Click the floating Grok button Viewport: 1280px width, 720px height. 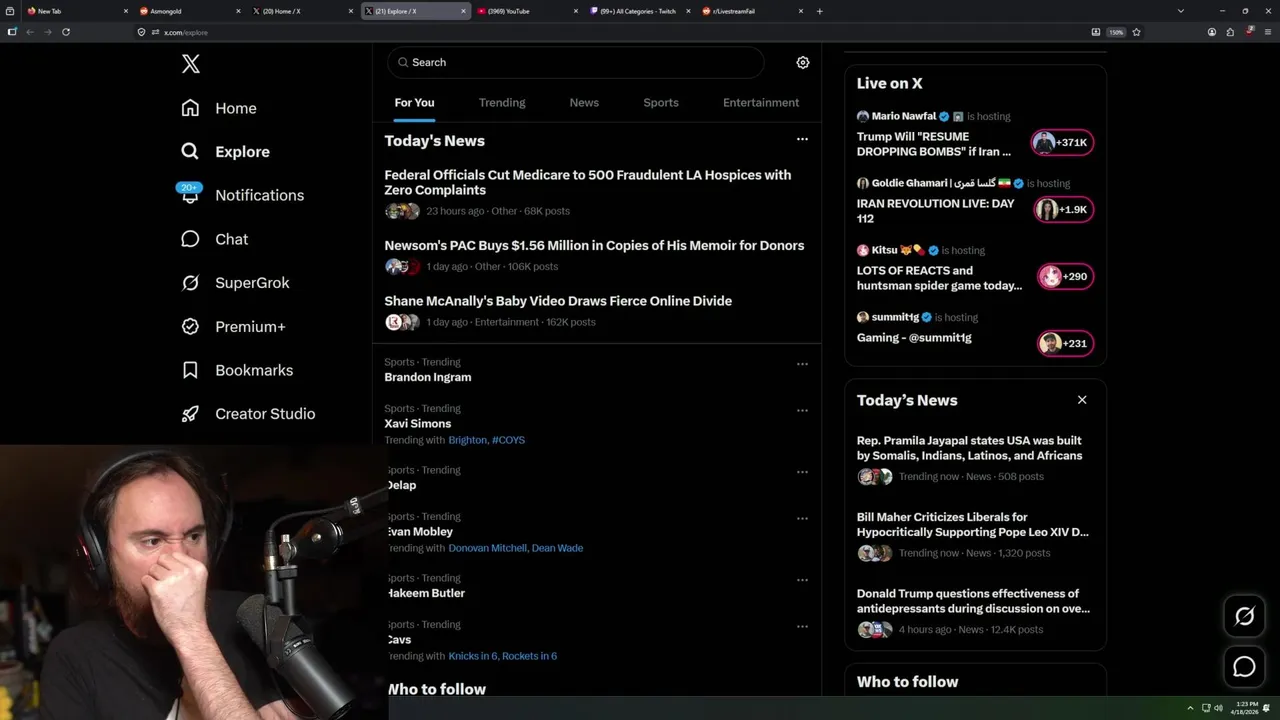point(1244,616)
